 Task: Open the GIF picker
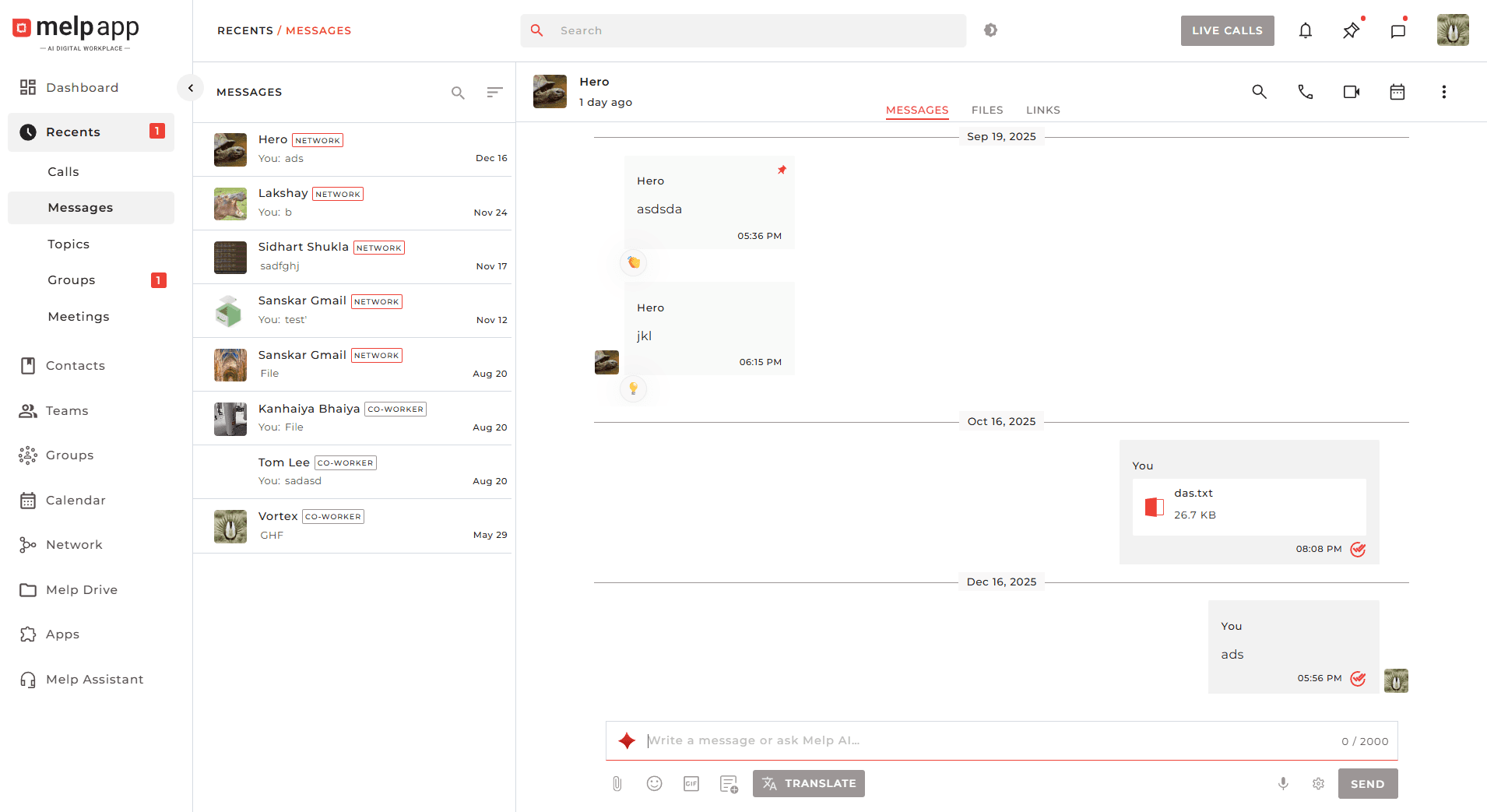click(691, 783)
